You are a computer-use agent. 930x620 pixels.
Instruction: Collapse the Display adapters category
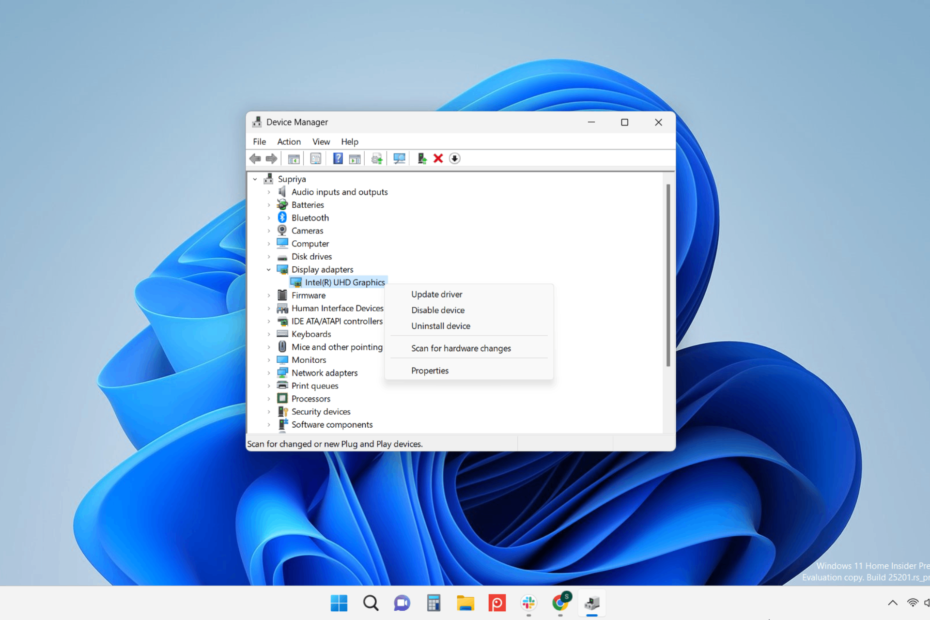269,270
